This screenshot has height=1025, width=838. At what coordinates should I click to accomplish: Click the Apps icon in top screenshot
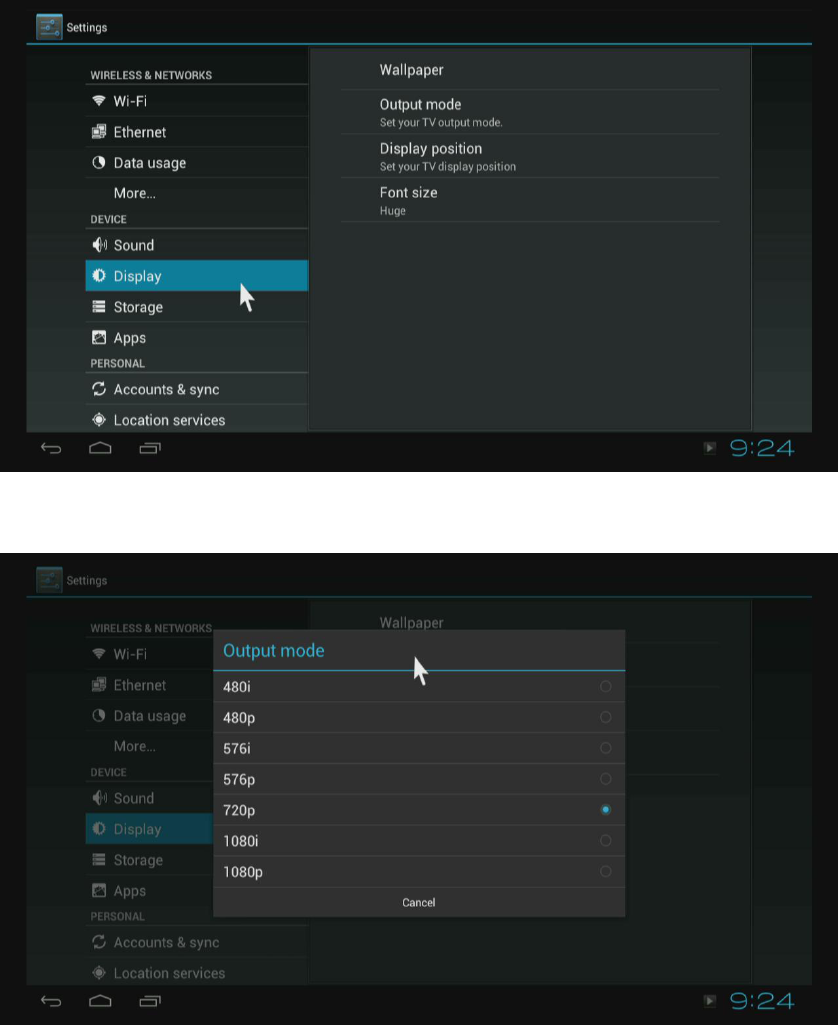click(99, 337)
